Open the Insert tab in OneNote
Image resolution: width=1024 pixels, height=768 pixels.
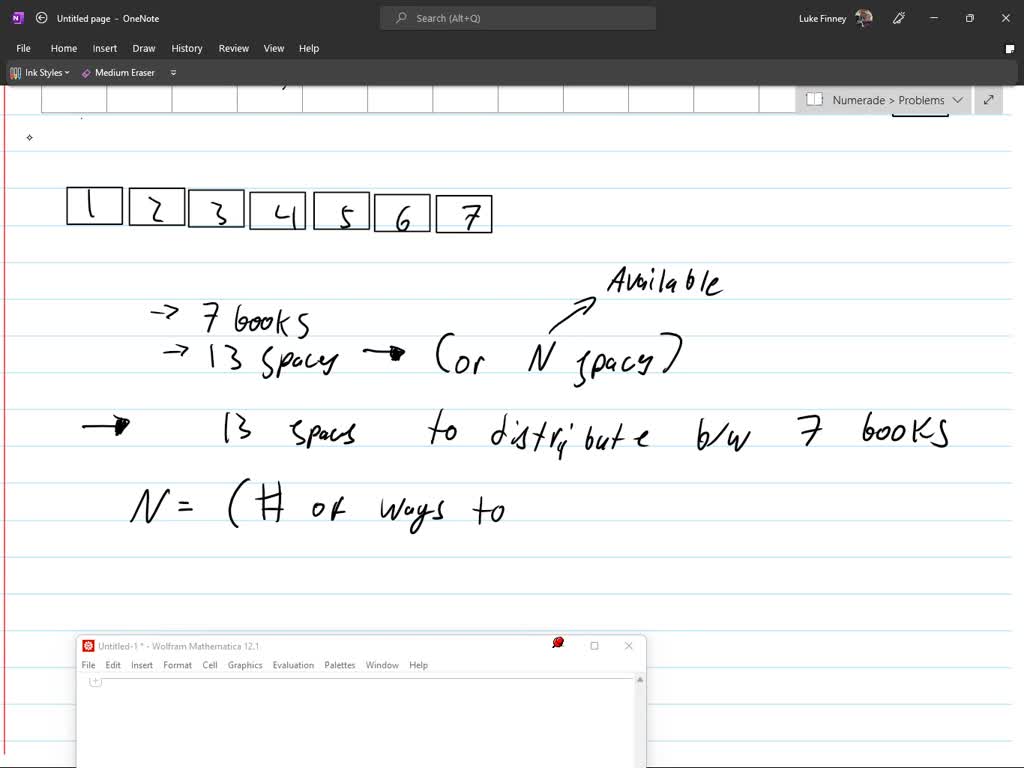pos(104,48)
